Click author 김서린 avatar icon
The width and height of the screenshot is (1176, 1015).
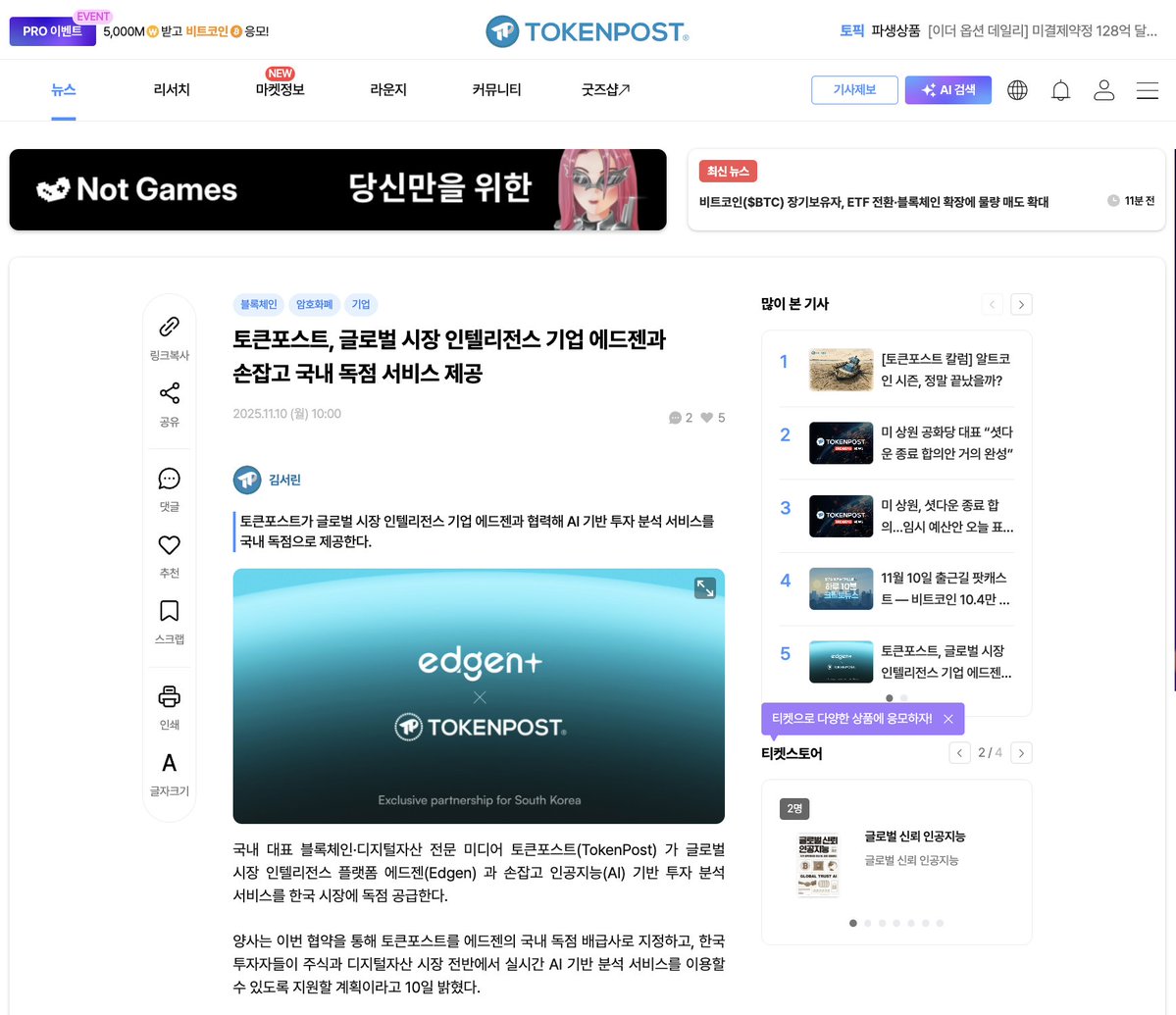(247, 480)
